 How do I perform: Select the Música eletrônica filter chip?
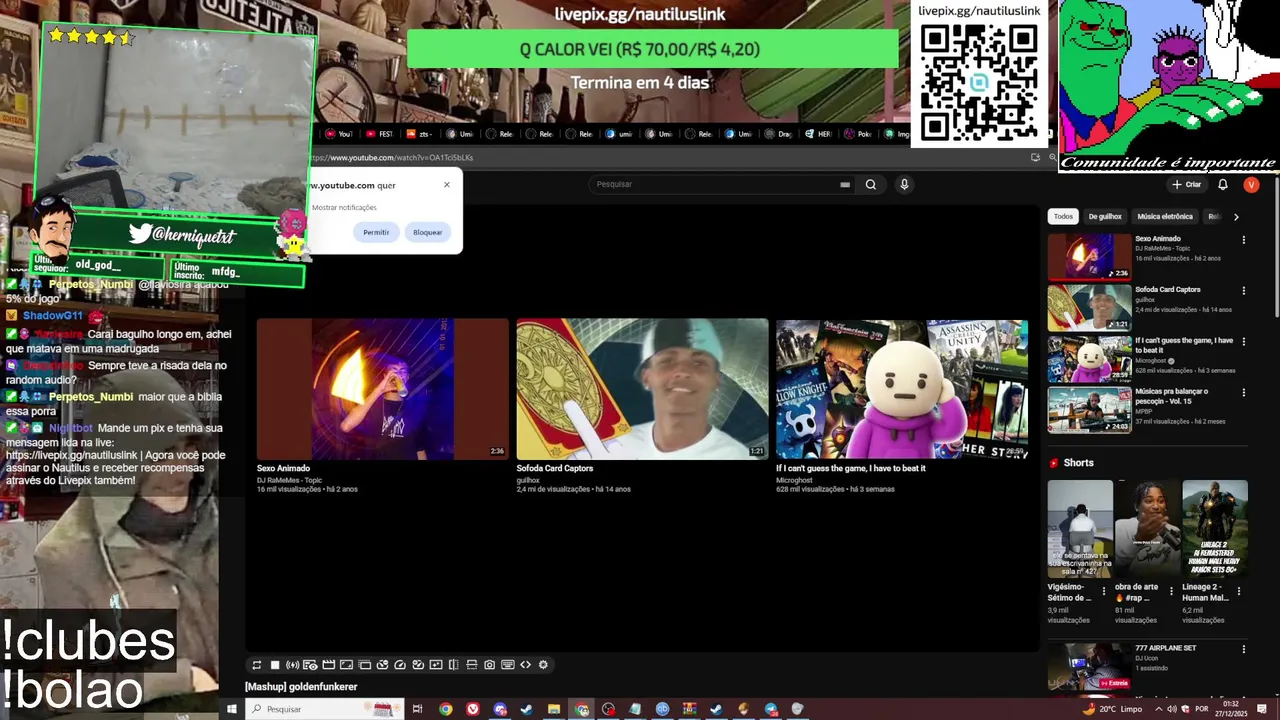1165,216
